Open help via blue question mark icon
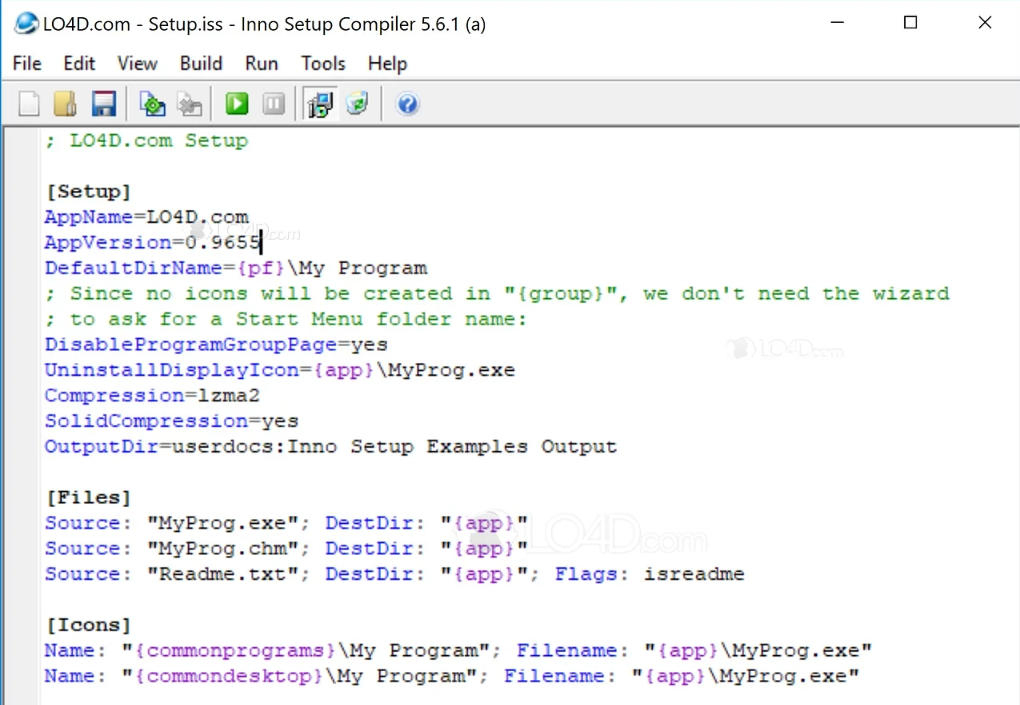1020x705 pixels. (x=407, y=104)
